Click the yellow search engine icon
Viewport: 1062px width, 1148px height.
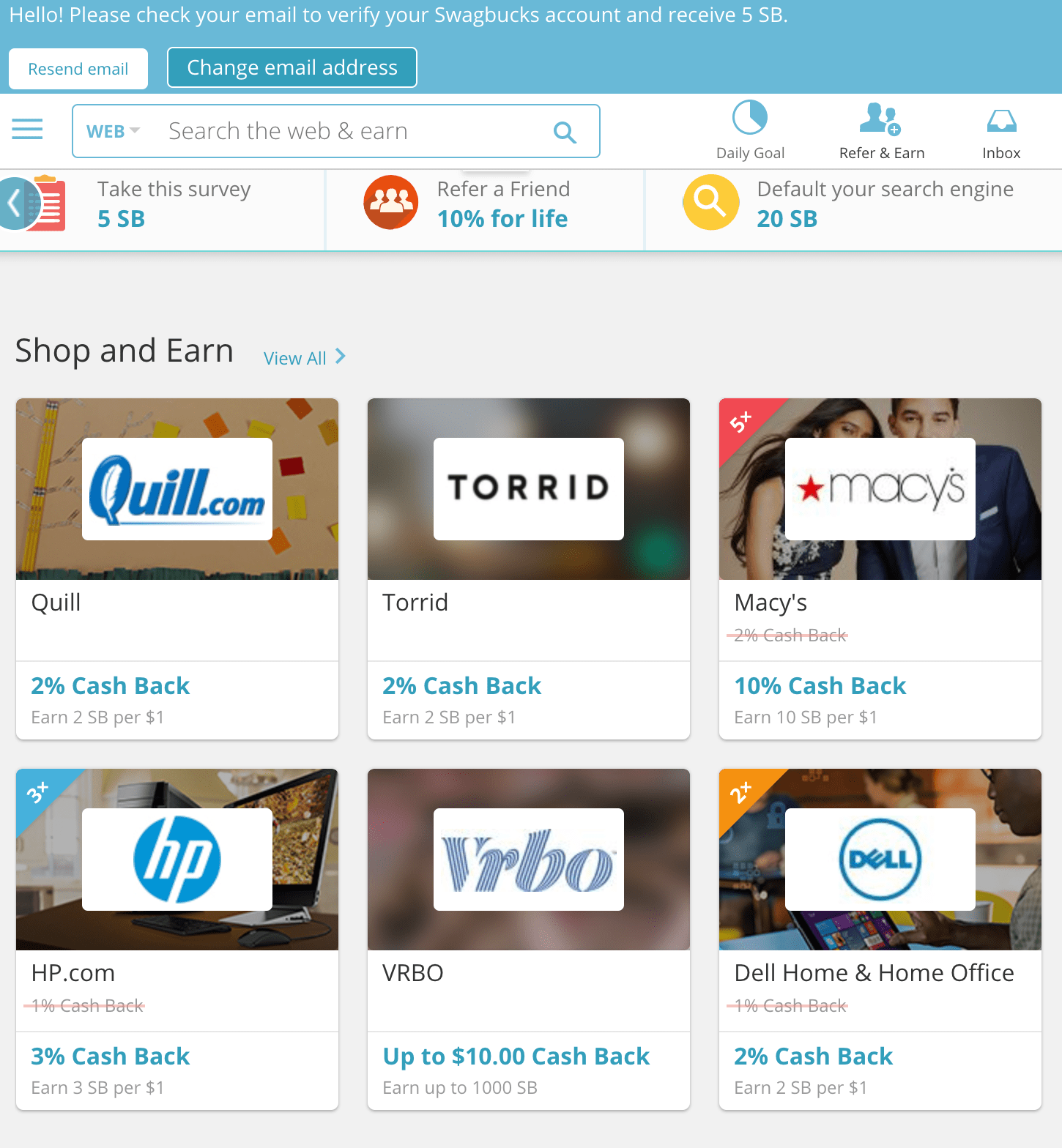click(710, 202)
